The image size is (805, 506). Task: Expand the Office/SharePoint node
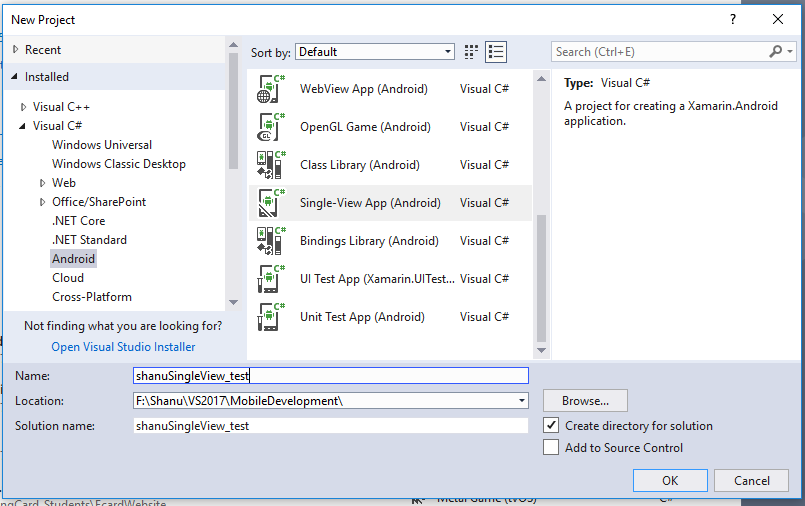pyautogui.click(x=43, y=202)
